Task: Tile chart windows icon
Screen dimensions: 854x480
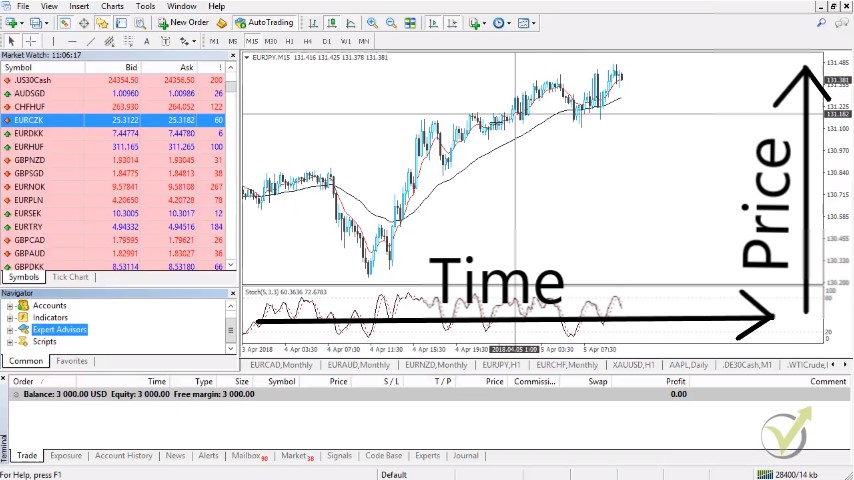Action: pos(410,23)
